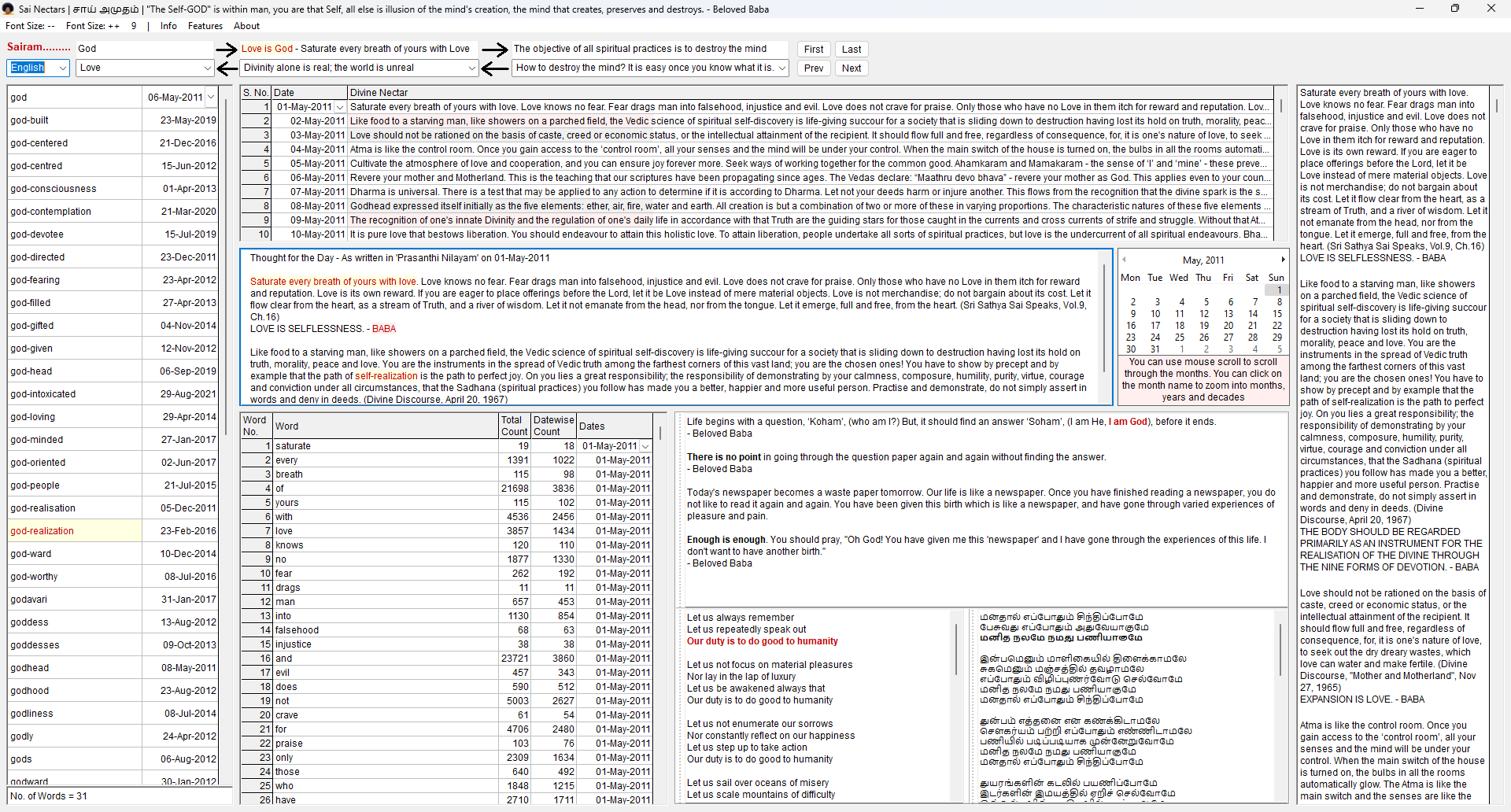1511x812 pixels.
Task: Expand the 'Divinity alone is real' combo box
Action: (471, 68)
